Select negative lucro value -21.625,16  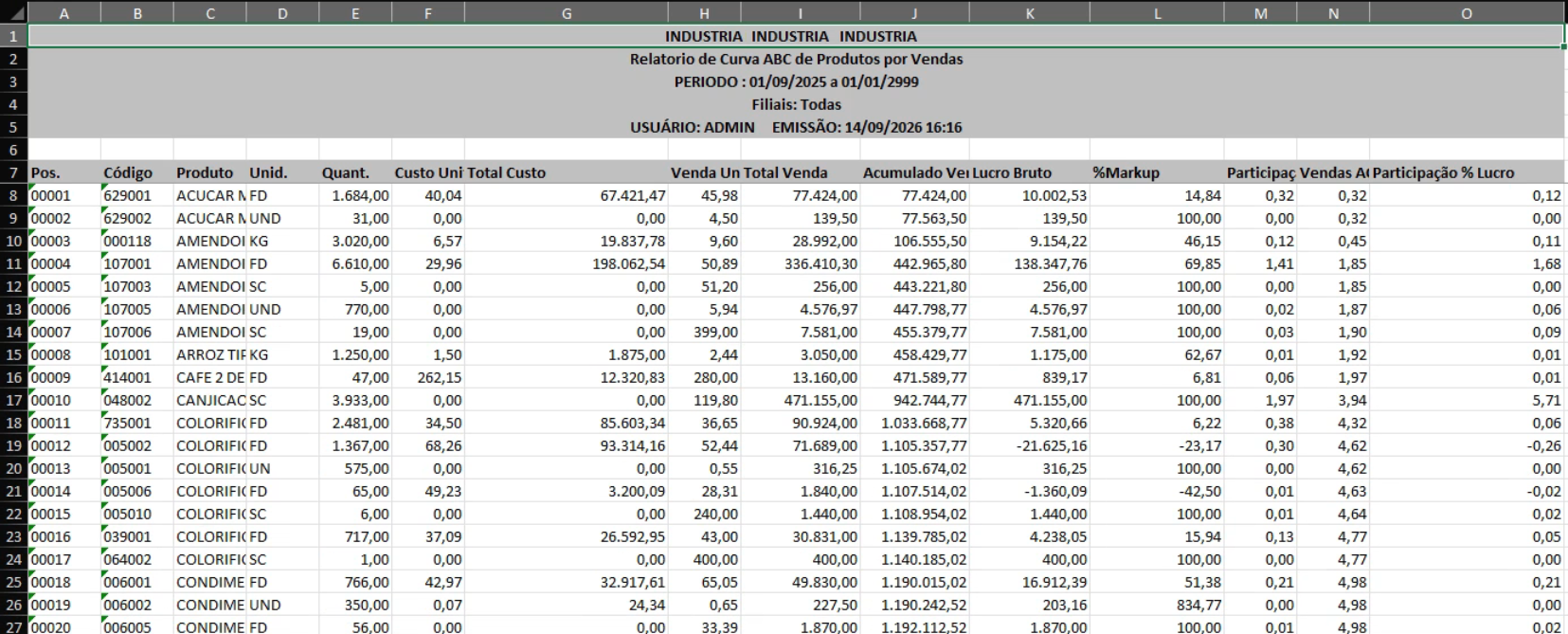click(1030, 445)
